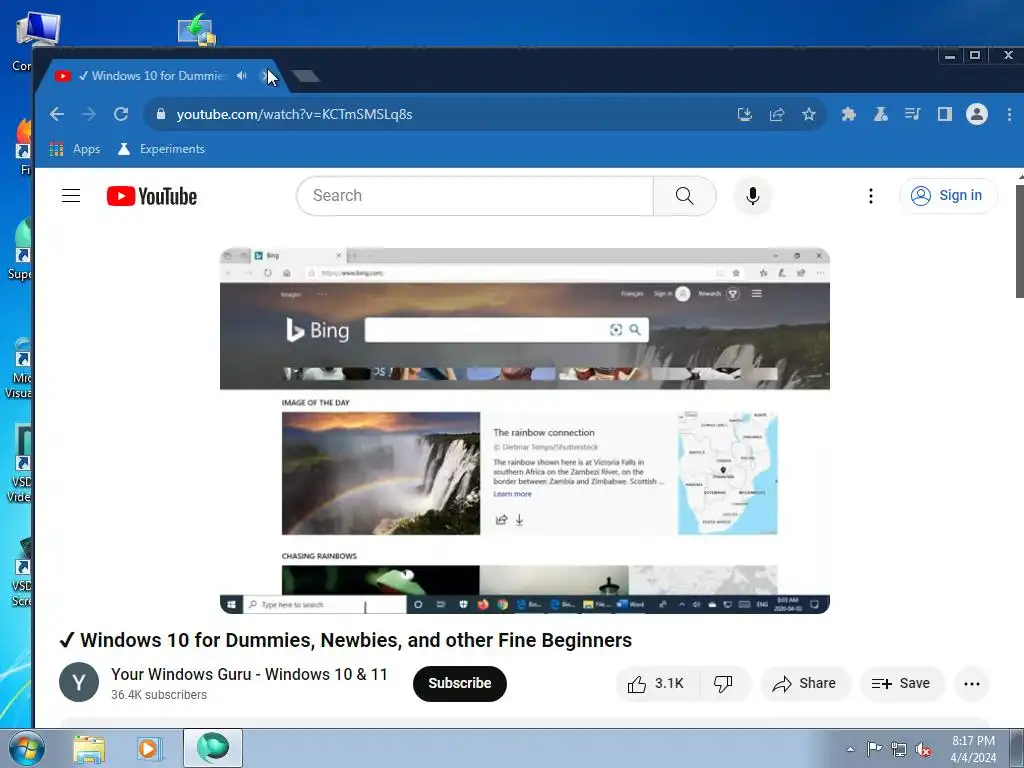1024x768 pixels.
Task: Open YouTube settings three-dot menu
Action: 871,196
